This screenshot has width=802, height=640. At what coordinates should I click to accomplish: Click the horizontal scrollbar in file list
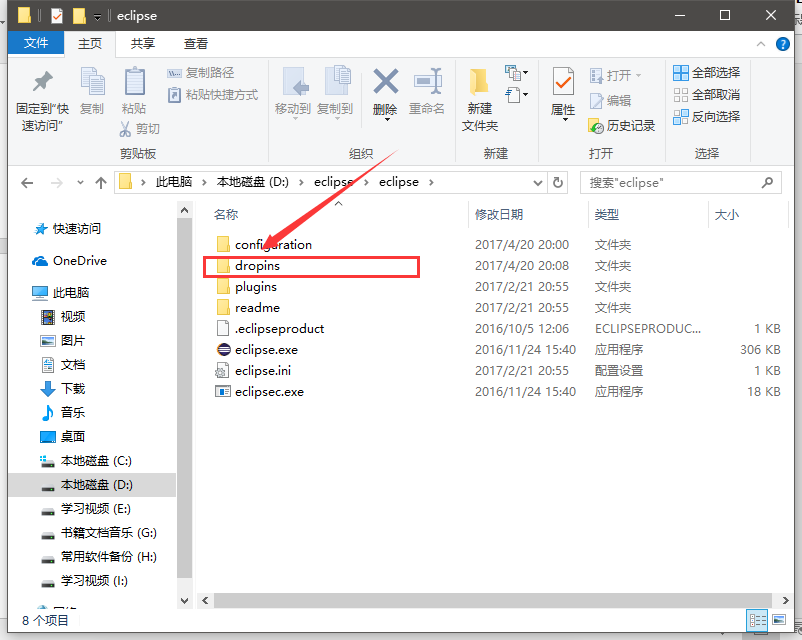click(x=493, y=601)
